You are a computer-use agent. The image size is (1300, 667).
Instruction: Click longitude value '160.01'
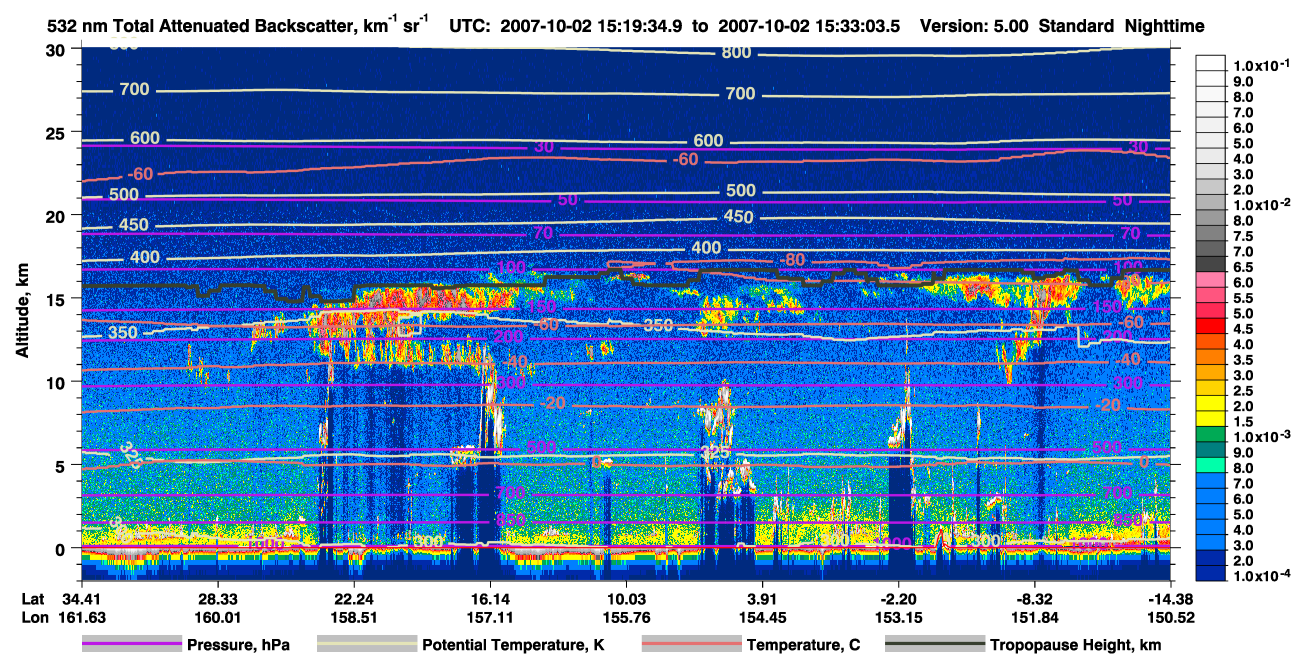[x=217, y=617]
